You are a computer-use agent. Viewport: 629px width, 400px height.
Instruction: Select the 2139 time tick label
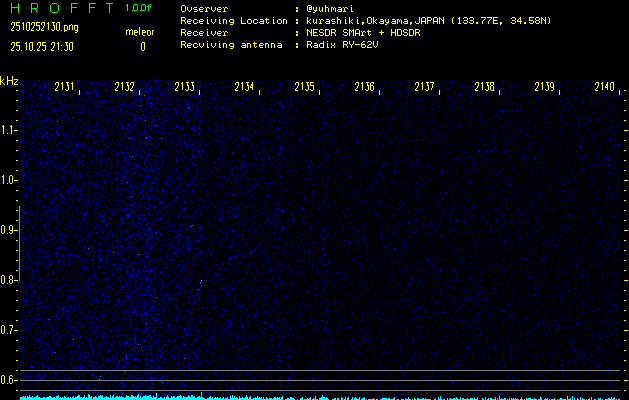click(544, 87)
